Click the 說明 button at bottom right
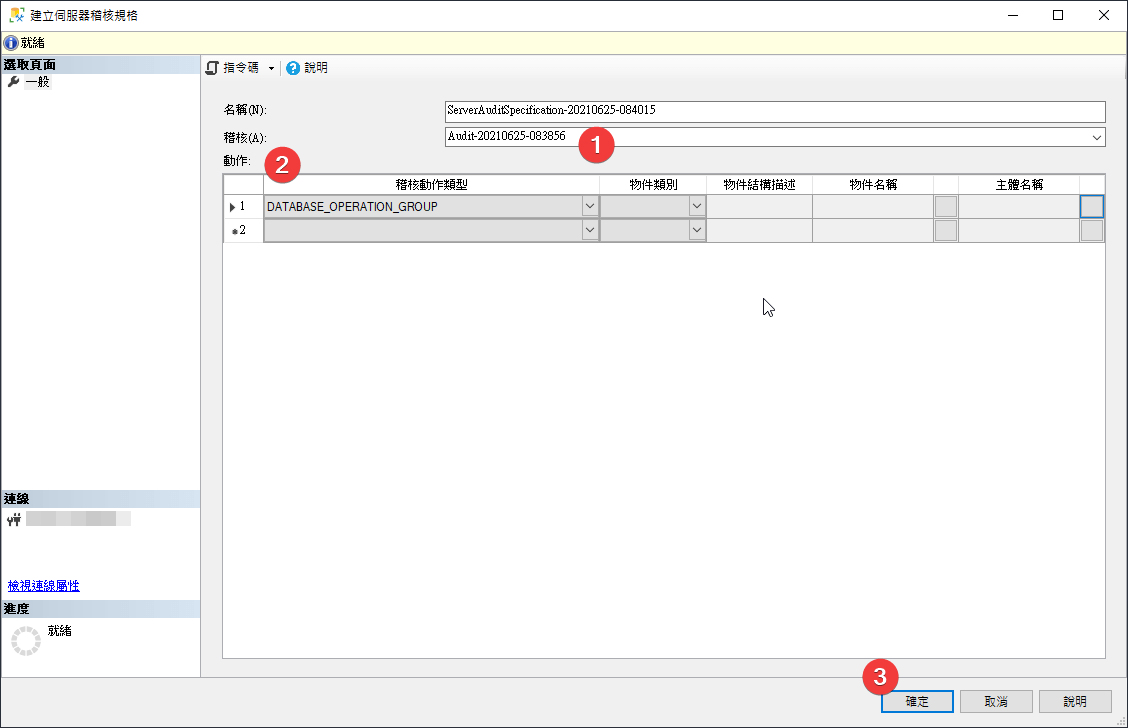This screenshot has width=1128, height=728. pyautogui.click(x=1076, y=701)
